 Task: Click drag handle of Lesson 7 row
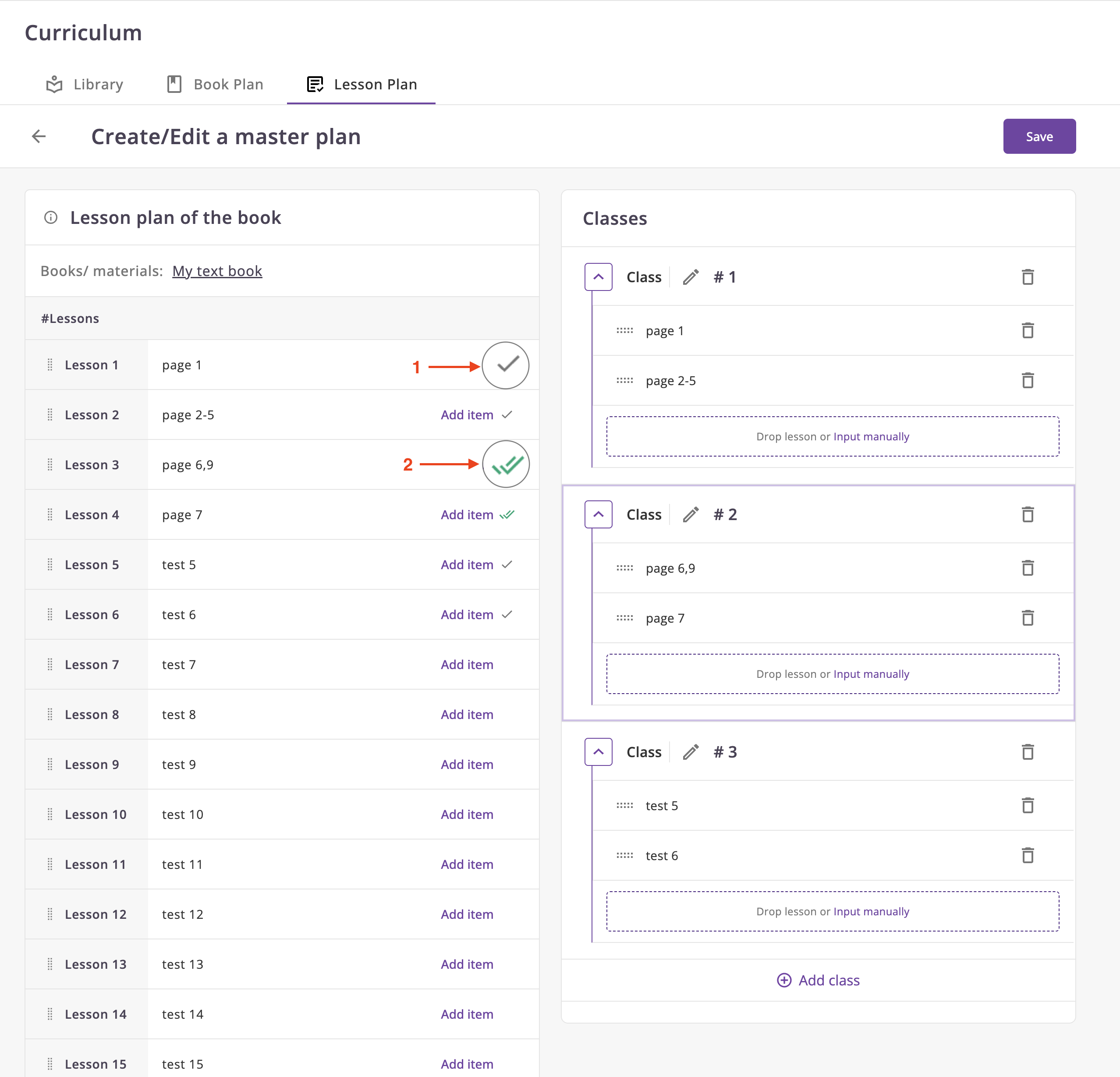tap(50, 665)
